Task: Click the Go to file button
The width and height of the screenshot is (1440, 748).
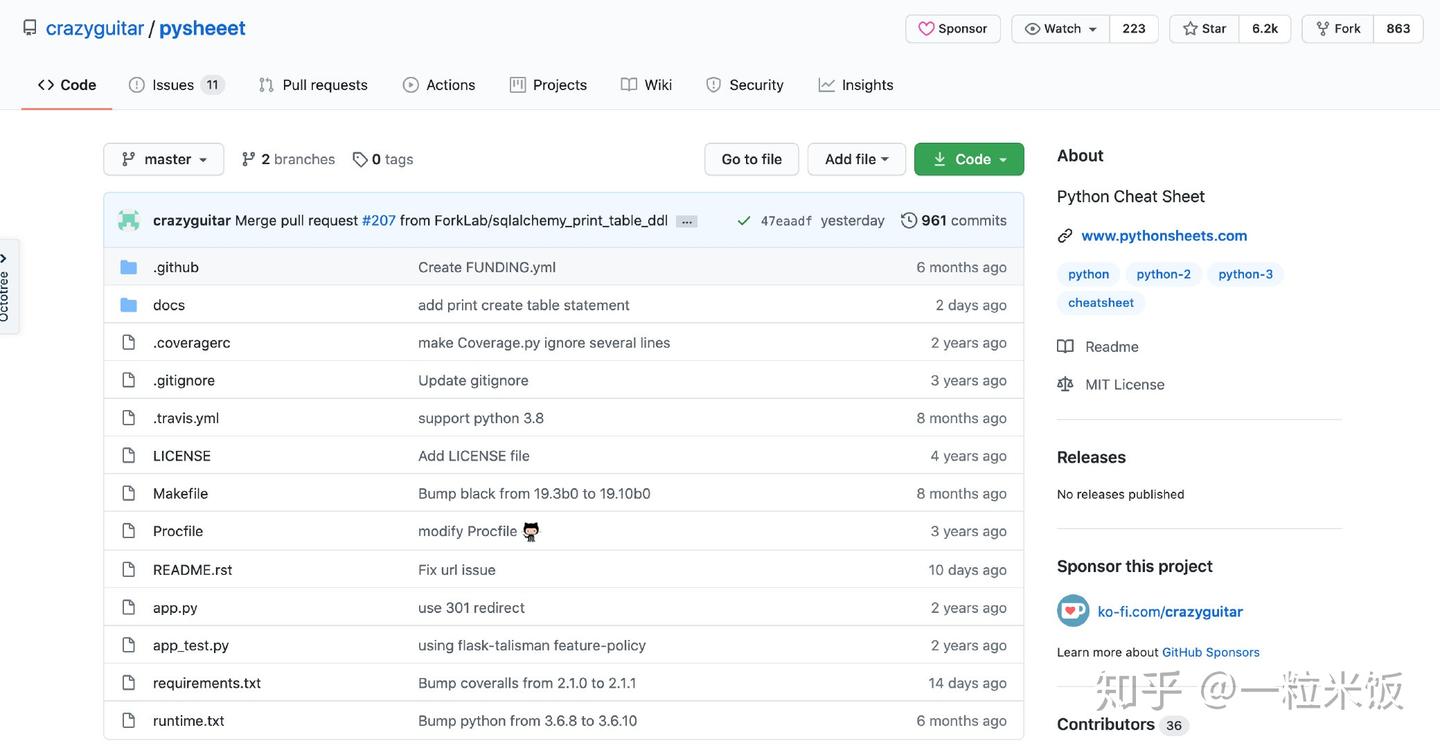Action: pyautogui.click(x=752, y=159)
